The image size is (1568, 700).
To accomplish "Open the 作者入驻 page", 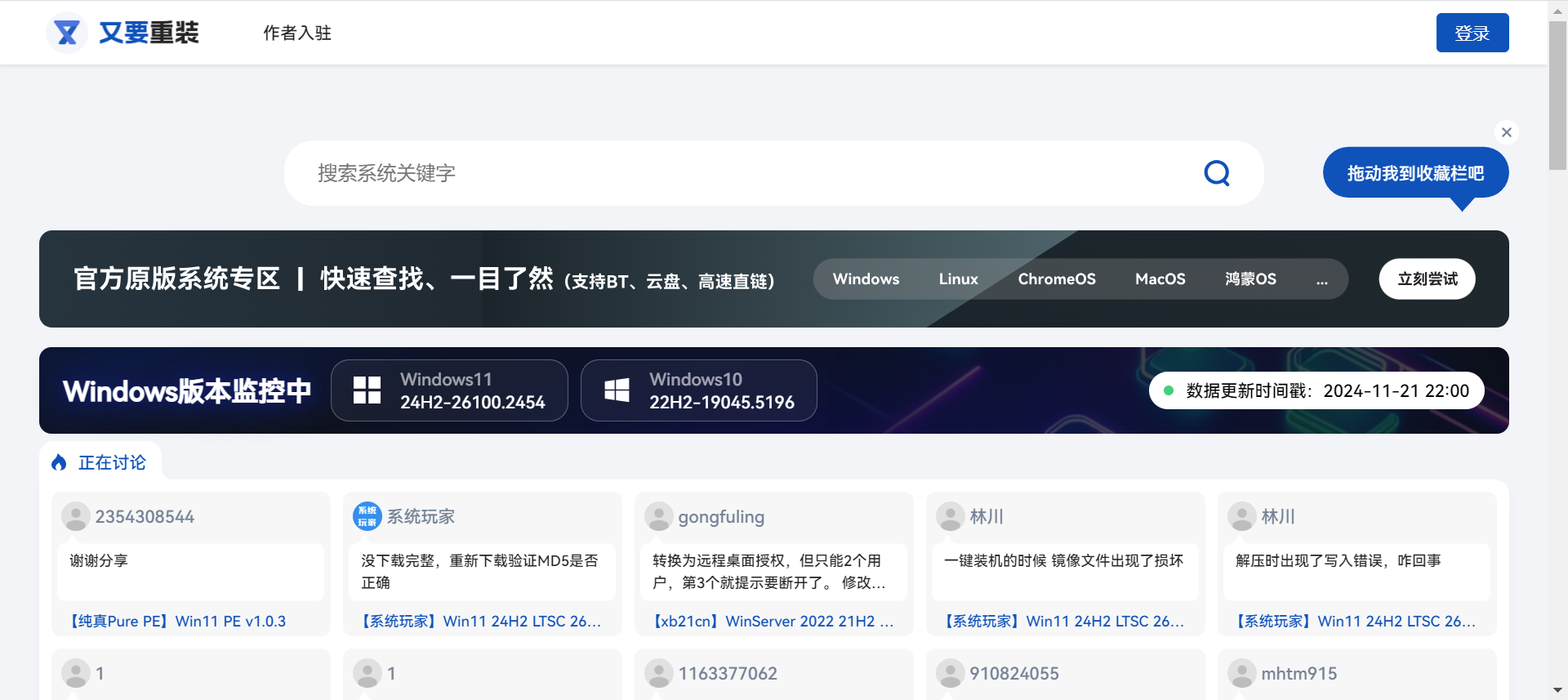I will [297, 33].
